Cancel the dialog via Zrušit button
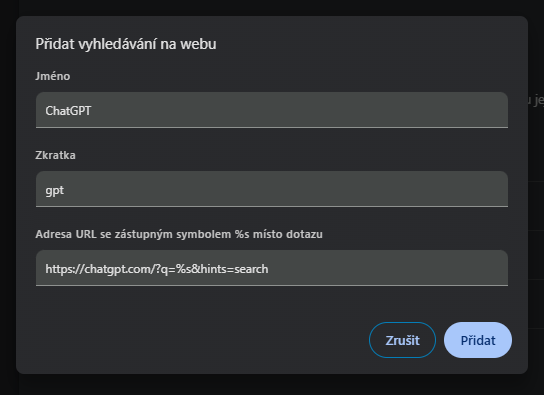 click(x=402, y=340)
